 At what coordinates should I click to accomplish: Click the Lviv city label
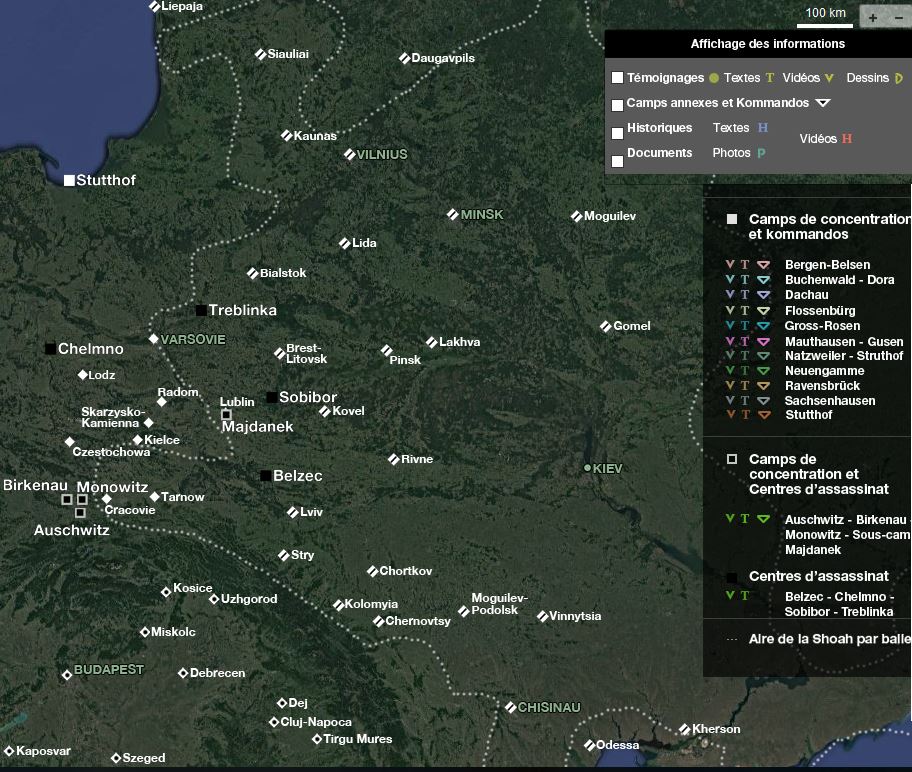pyautogui.click(x=311, y=512)
